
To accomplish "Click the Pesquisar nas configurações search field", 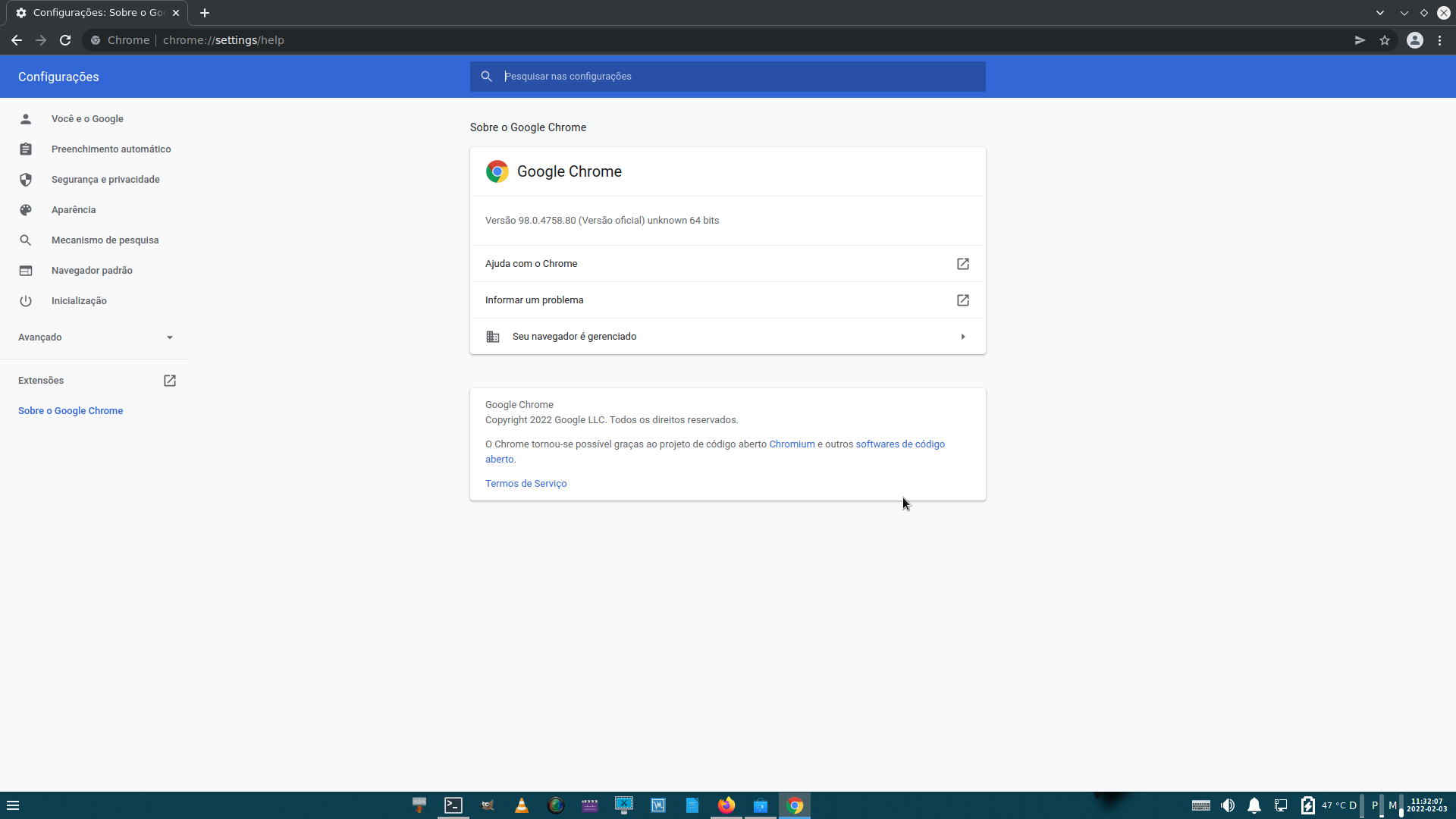I will pos(728,77).
